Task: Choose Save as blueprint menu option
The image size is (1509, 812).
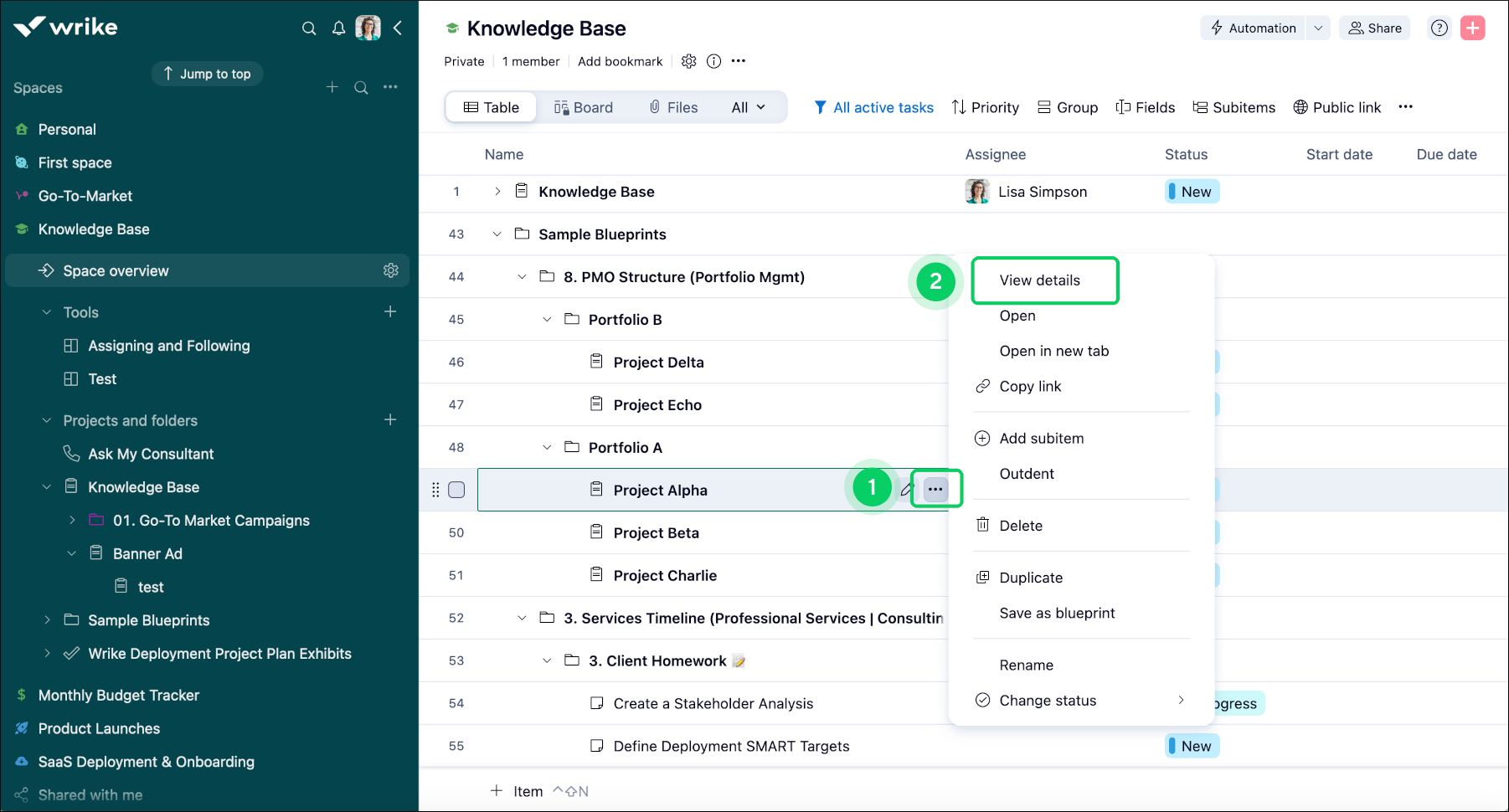Action: [1057, 613]
